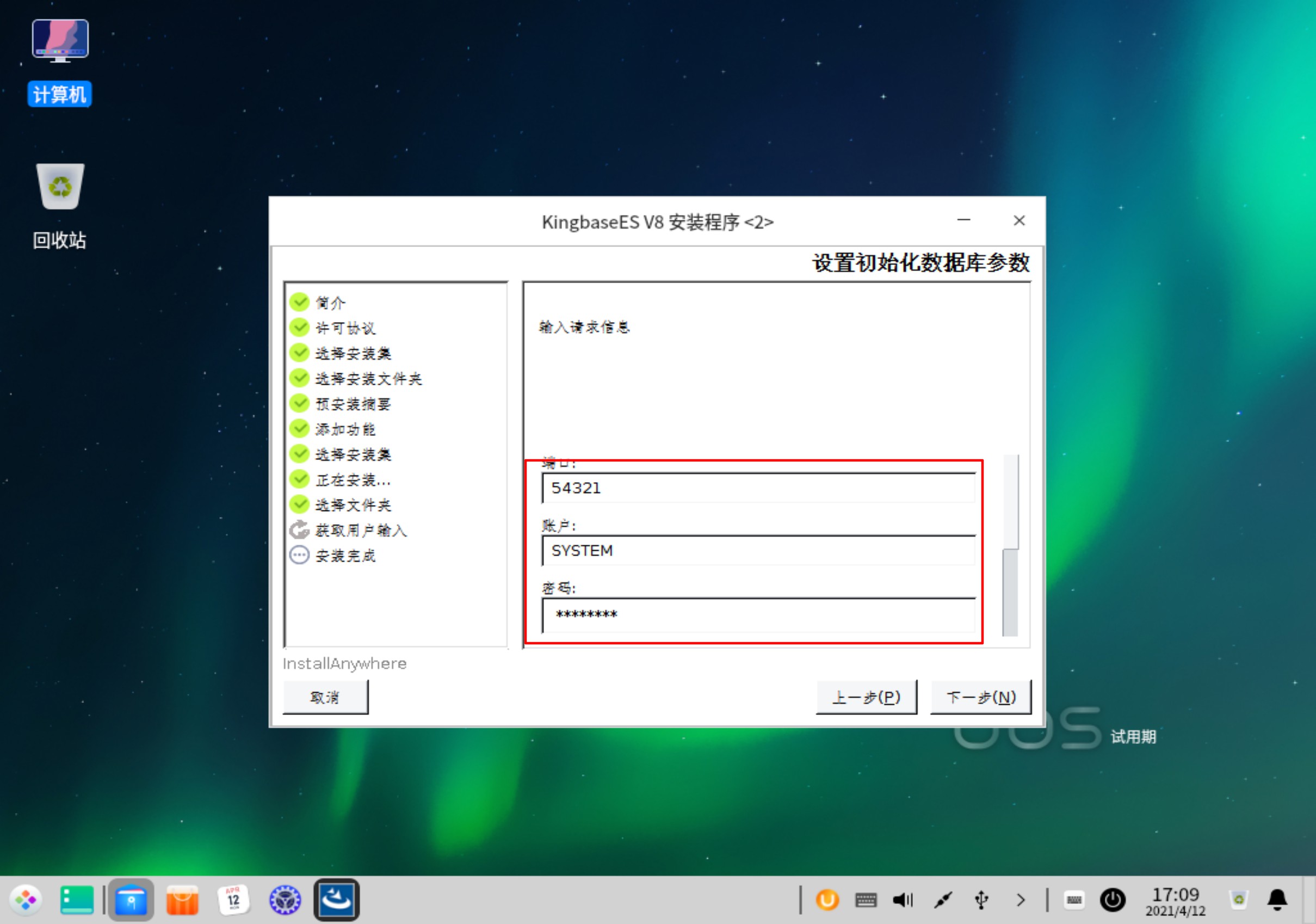The image size is (1316, 924).
Task: Open the calendar app in dock
Action: 233,900
